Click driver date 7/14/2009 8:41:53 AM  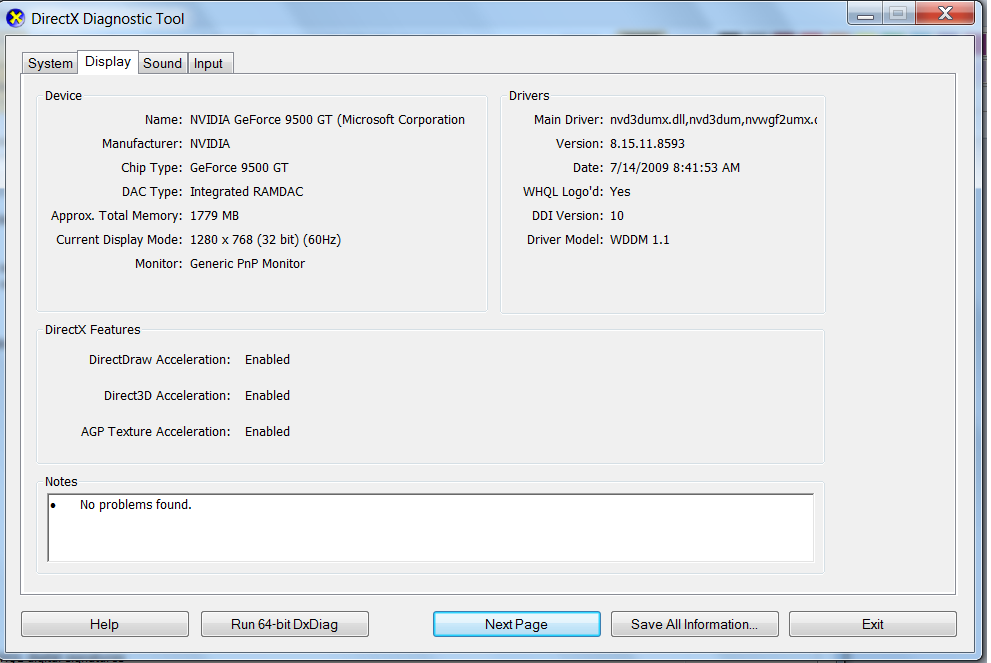click(x=674, y=167)
